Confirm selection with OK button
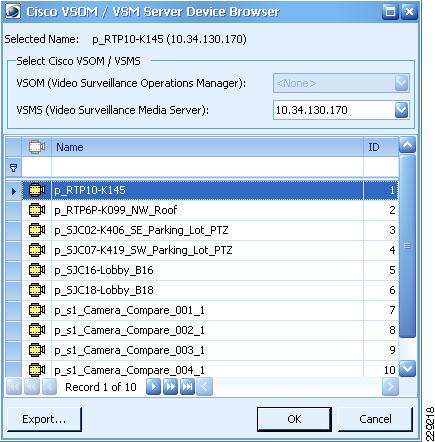The image size is (435, 442). click(294, 419)
